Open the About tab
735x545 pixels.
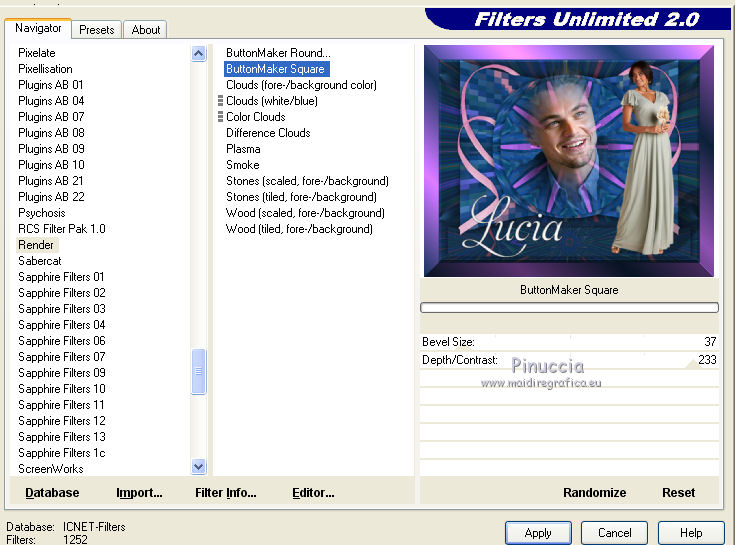[146, 30]
